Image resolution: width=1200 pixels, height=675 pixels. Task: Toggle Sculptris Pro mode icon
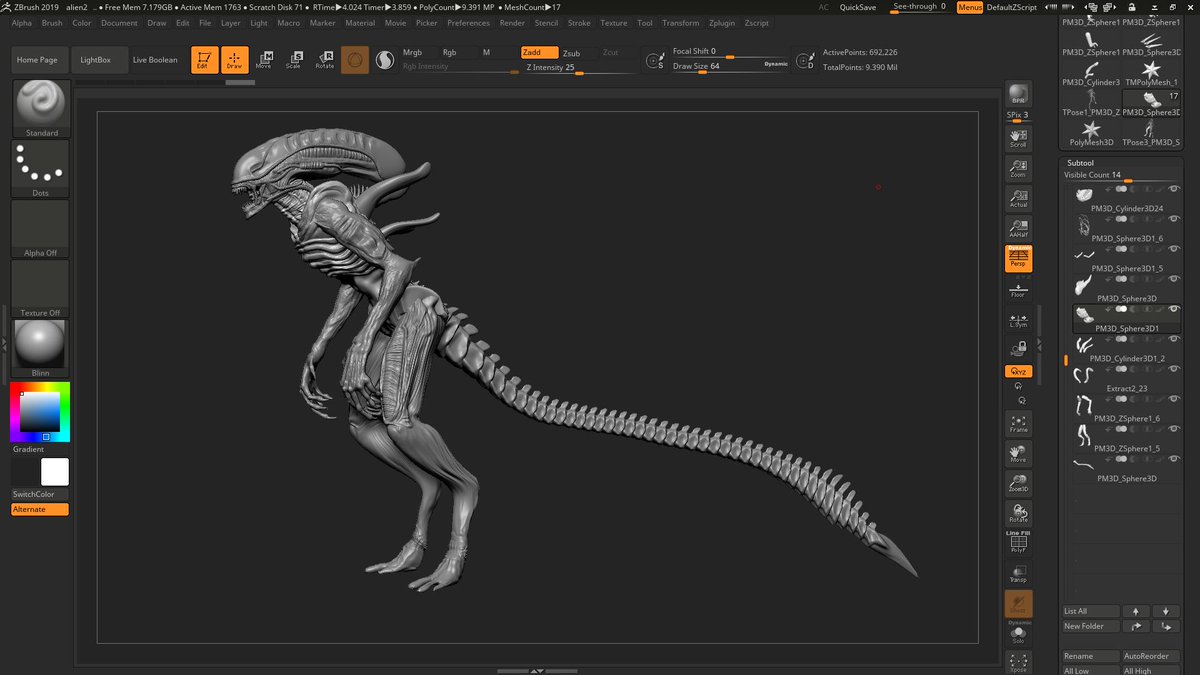[x=385, y=61]
